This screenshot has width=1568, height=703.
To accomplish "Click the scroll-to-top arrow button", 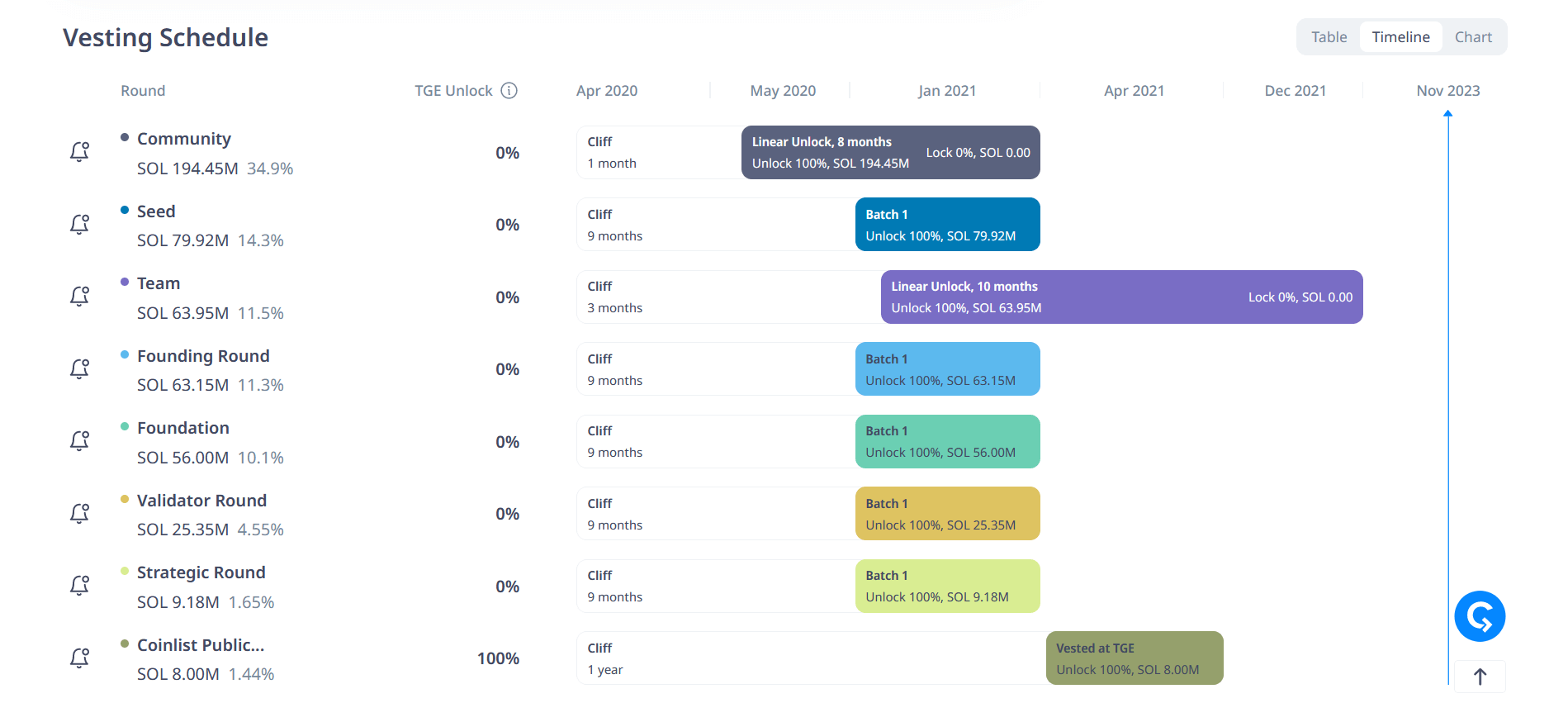I will tap(1480, 676).
